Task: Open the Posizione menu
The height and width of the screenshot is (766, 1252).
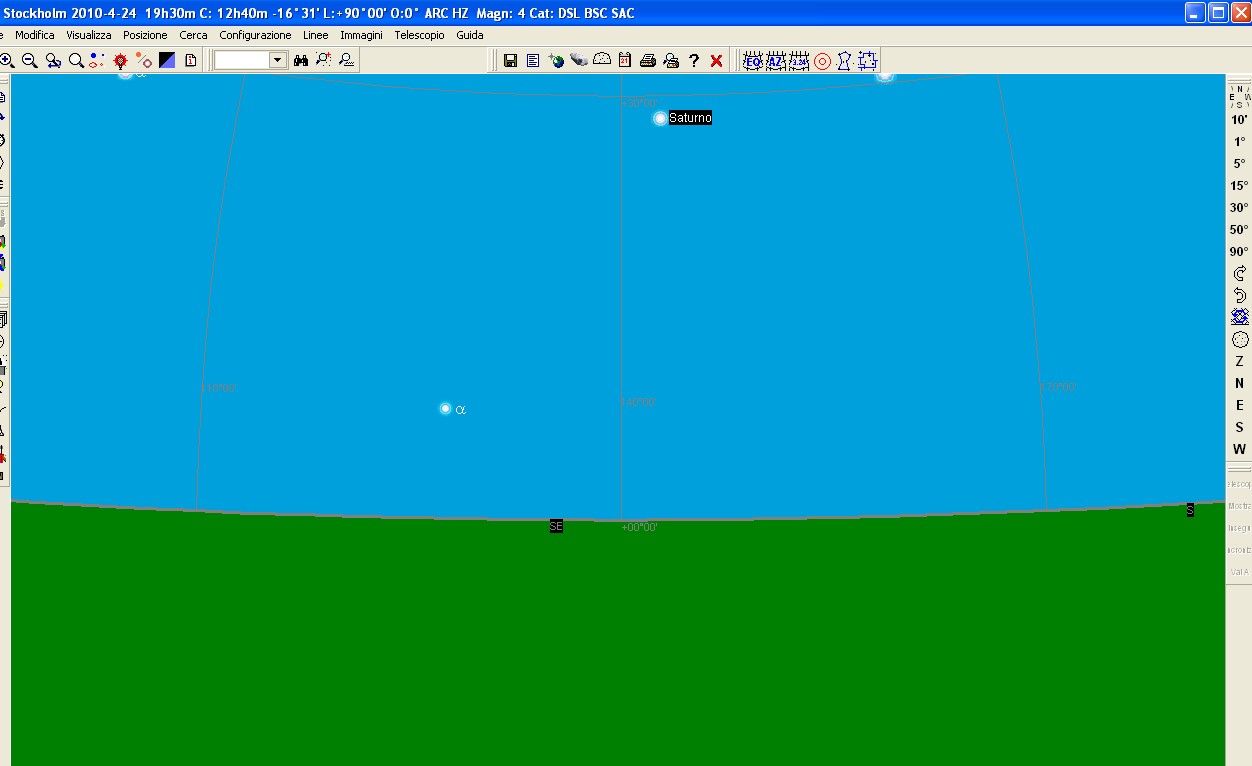Action: pyautogui.click(x=145, y=35)
